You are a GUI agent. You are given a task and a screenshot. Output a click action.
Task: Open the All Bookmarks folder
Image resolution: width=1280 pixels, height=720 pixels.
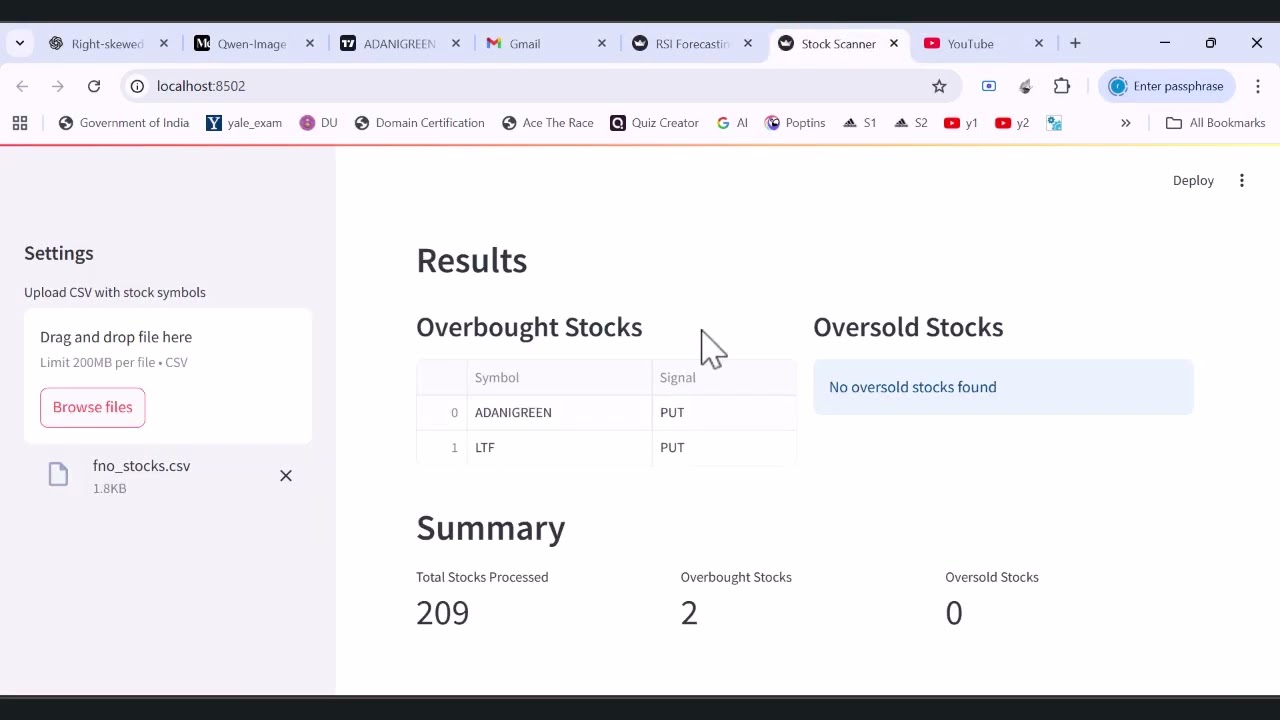pos(1216,123)
